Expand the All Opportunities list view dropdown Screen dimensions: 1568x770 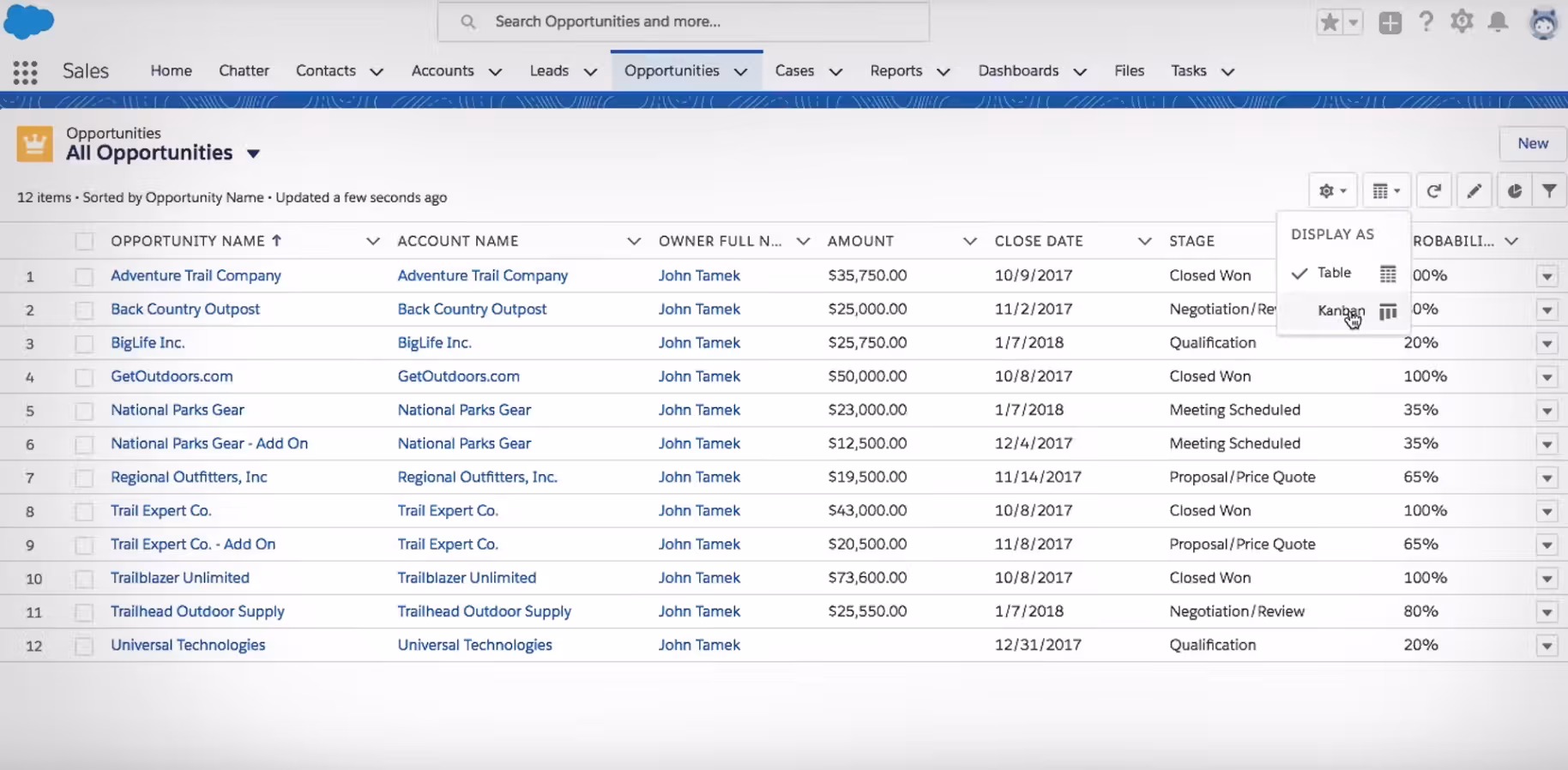pos(253,154)
